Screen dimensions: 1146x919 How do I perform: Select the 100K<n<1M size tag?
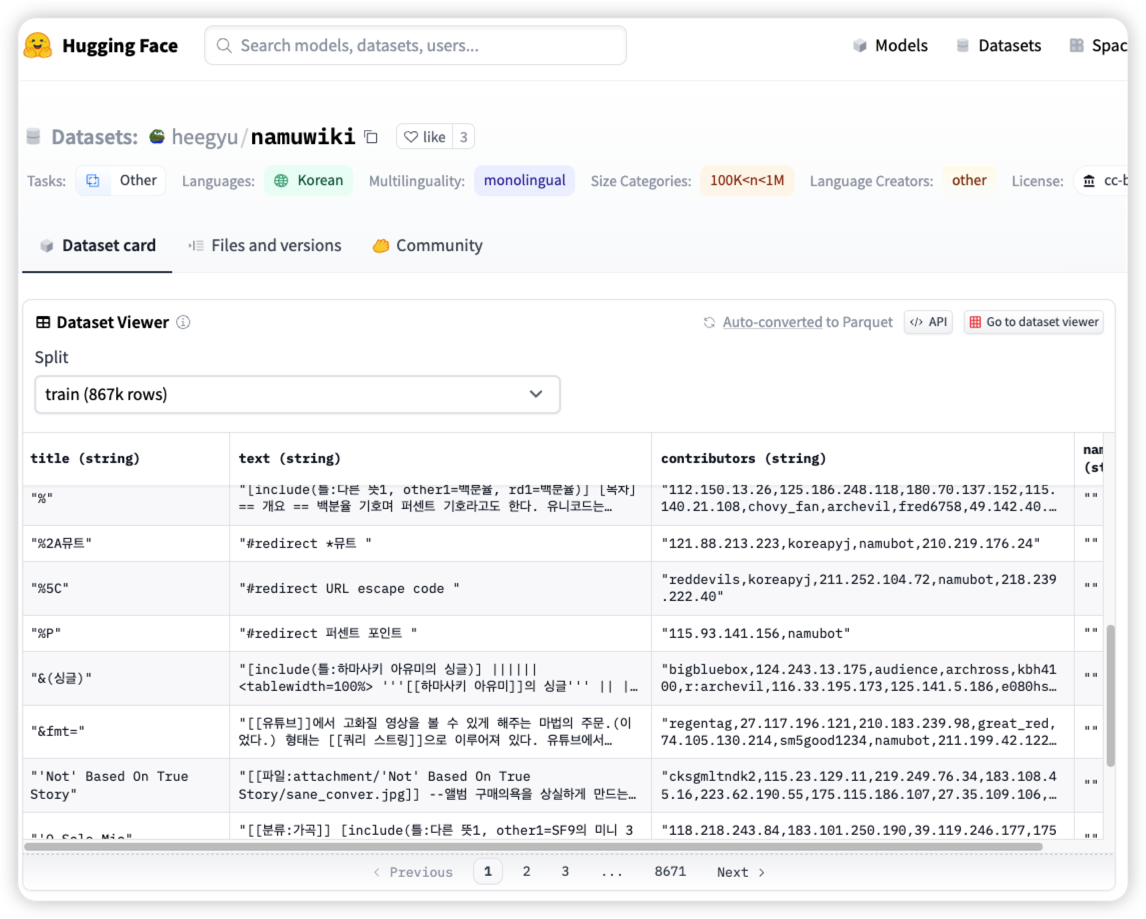(x=747, y=181)
